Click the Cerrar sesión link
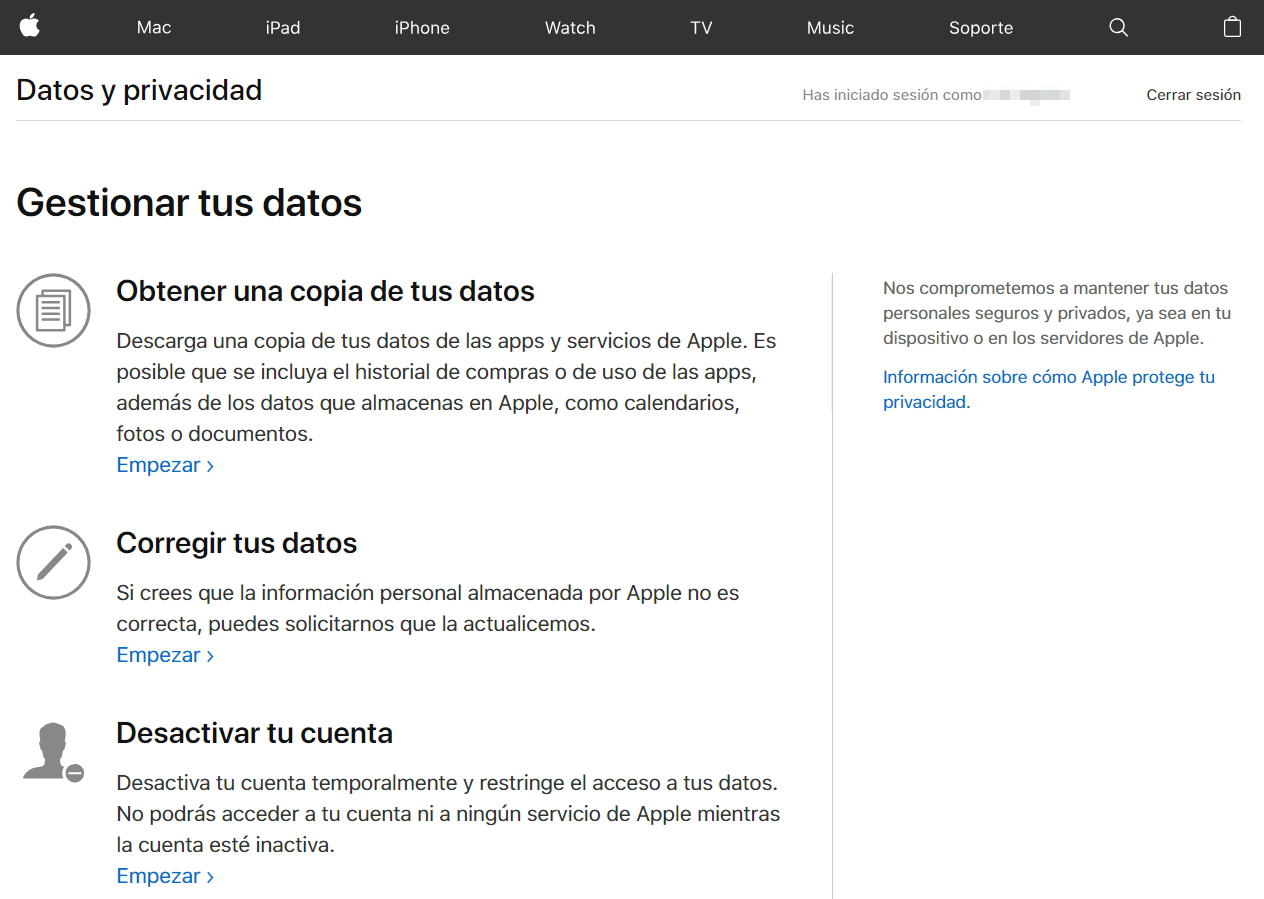The width and height of the screenshot is (1264, 899). pos(1193,95)
